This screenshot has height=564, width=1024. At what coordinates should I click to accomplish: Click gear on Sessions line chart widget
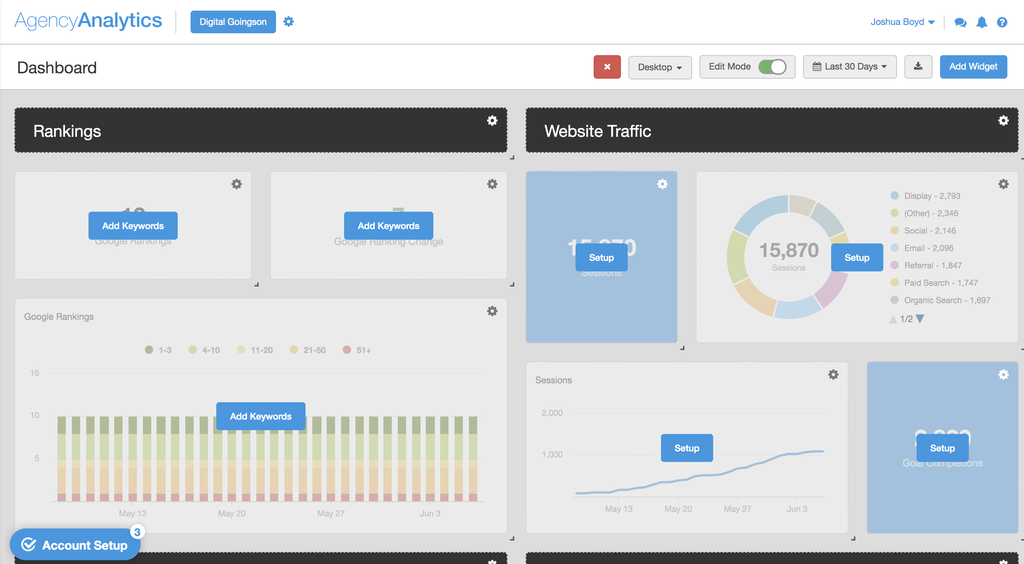(x=833, y=374)
